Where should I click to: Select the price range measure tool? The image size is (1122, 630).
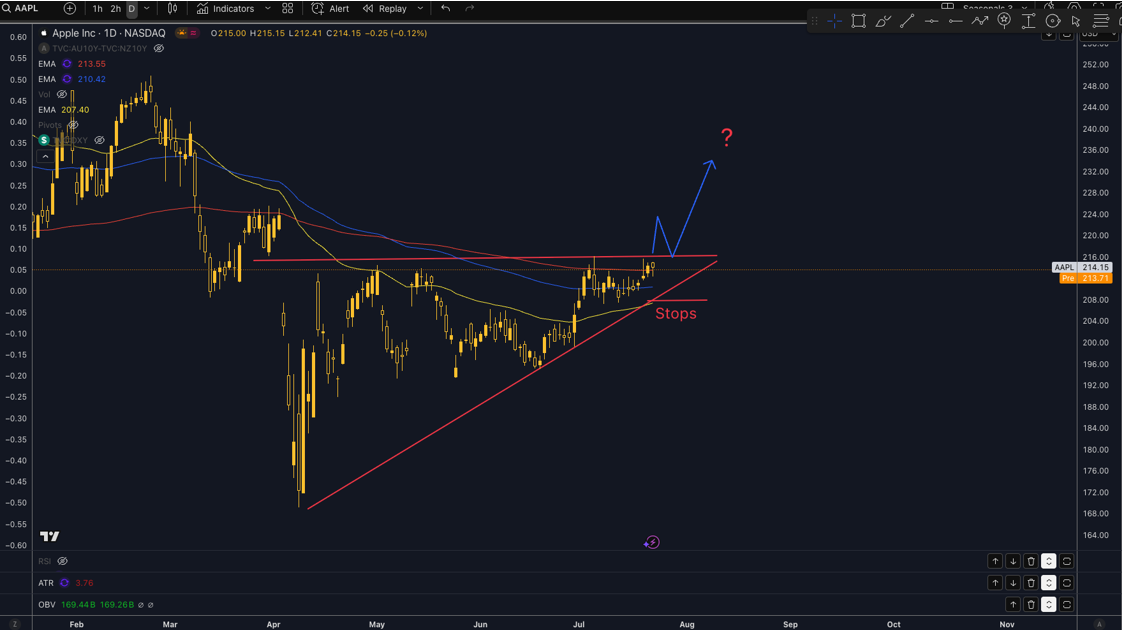tap(1028, 21)
